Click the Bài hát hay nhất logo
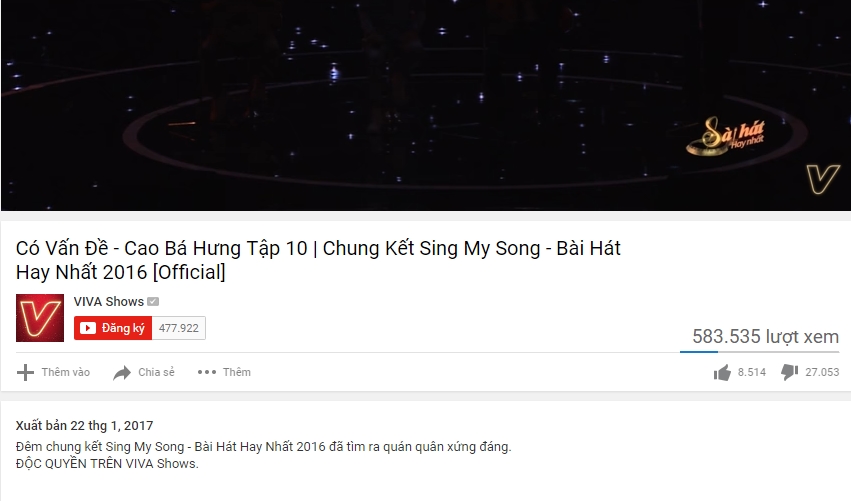851x501 pixels. point(726,136)
